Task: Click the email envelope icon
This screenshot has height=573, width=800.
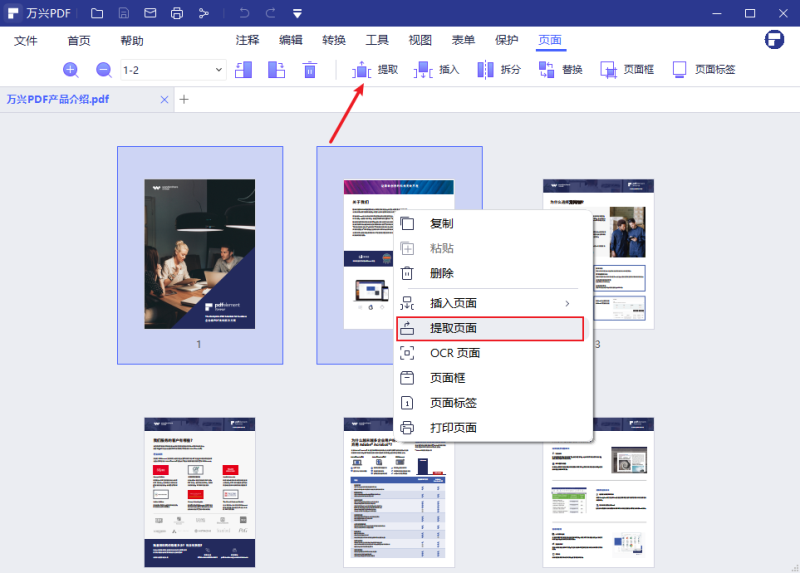Action: point(150,13)
